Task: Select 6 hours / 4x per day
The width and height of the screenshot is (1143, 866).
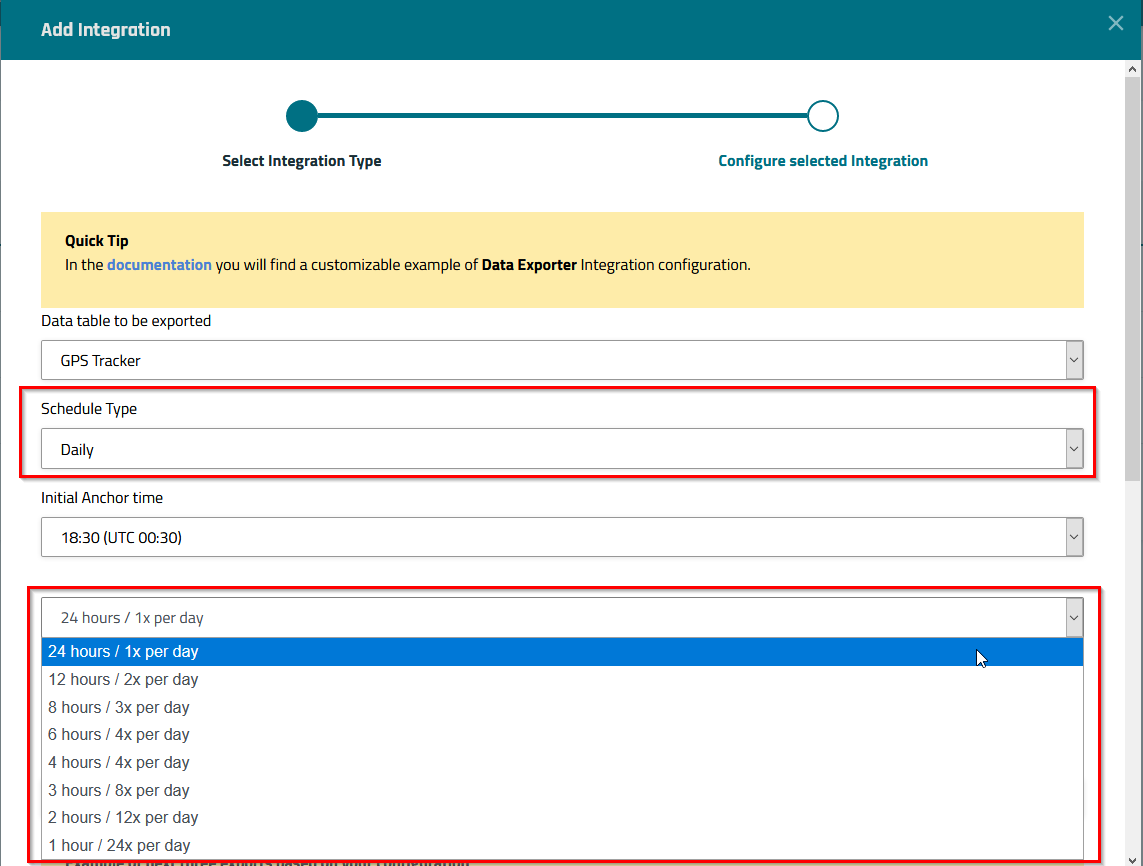Action: coord(119,734)
